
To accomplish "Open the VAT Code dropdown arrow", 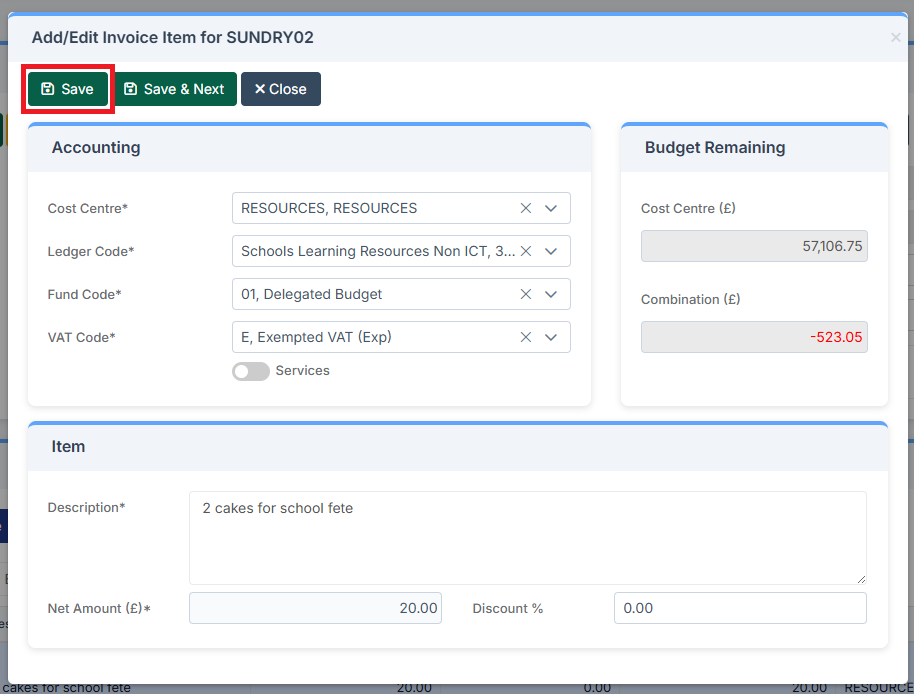I will pyautogui.click(x=551, y=337).
